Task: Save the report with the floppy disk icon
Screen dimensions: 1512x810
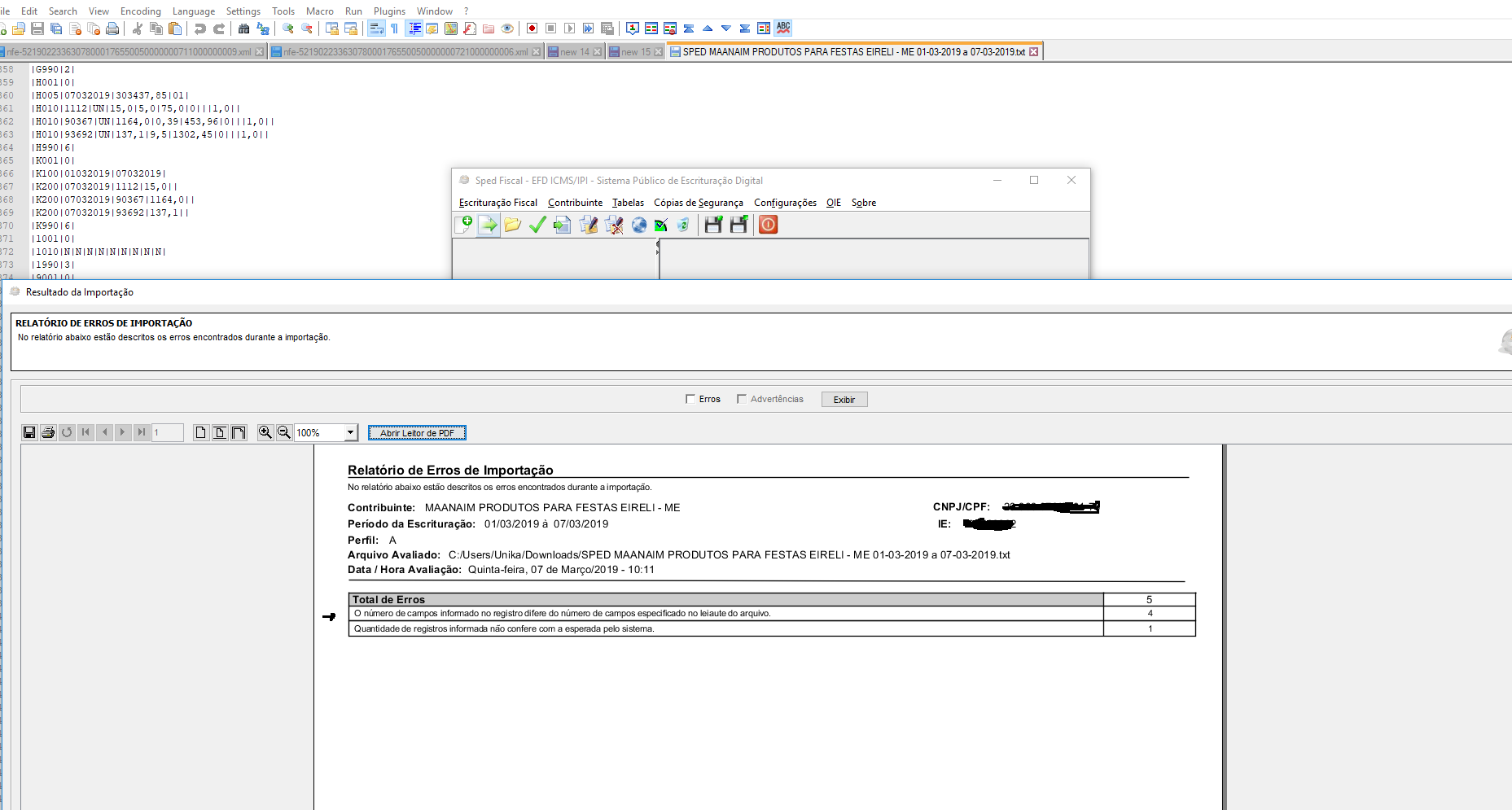Action: (x=29, y=432)
